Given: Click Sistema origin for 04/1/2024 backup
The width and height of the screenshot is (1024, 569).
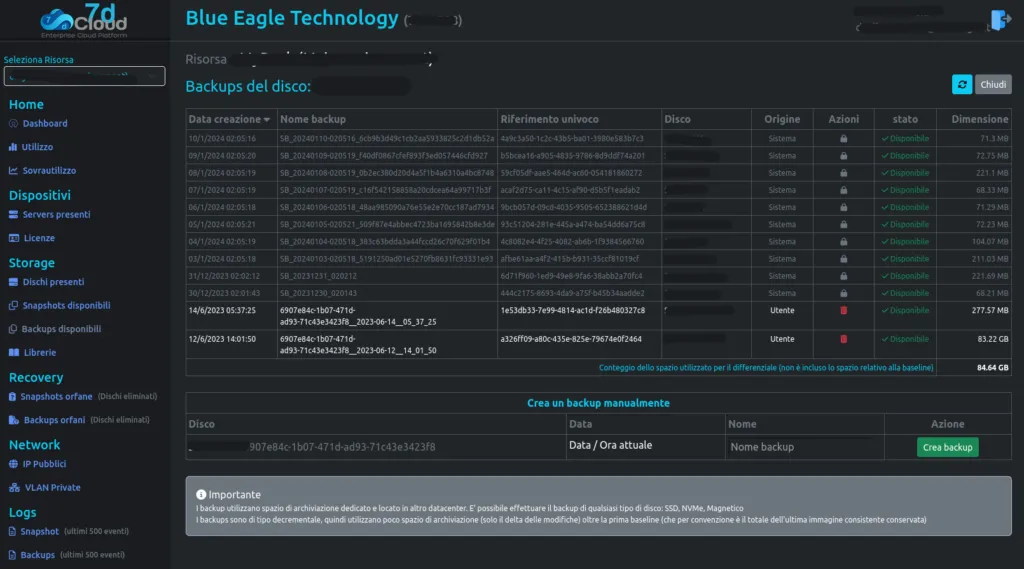Looking at the screenshot, I should (782, 242).
